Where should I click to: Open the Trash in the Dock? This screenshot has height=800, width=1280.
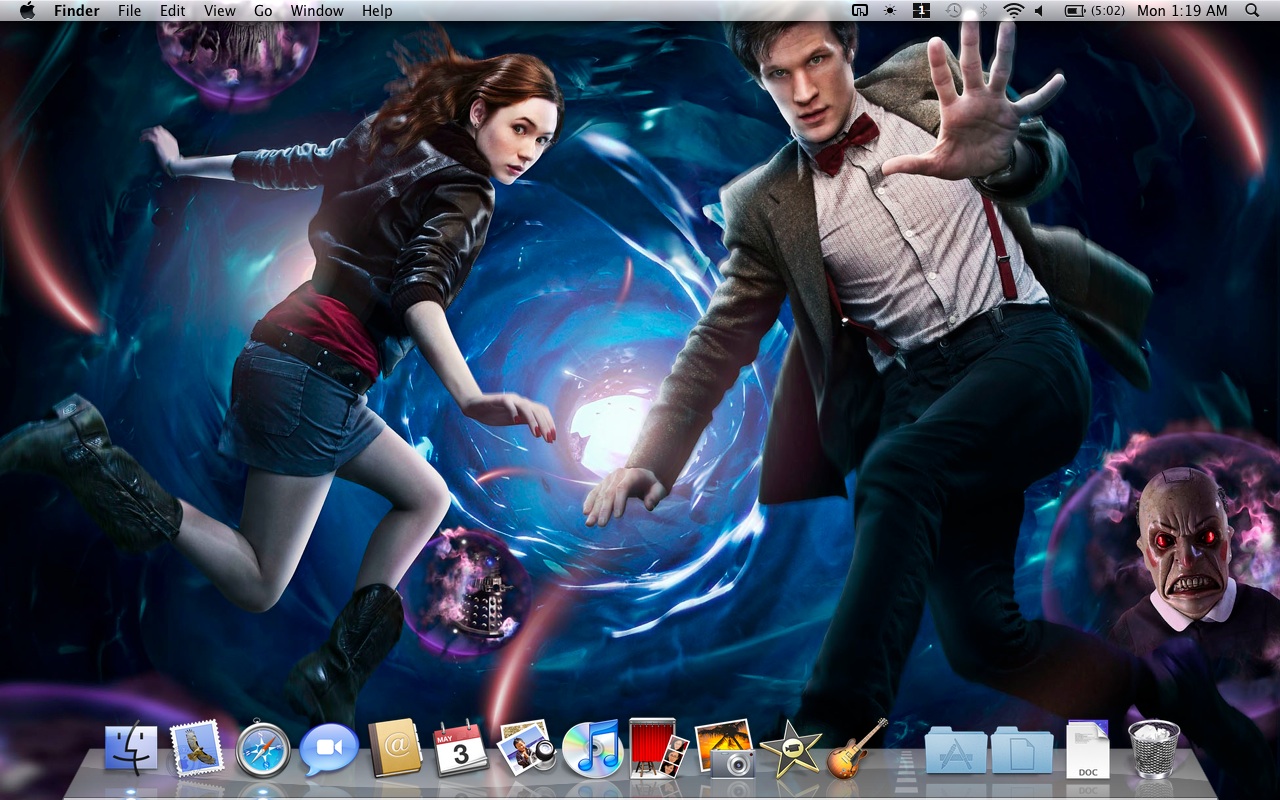point(1155,749)
